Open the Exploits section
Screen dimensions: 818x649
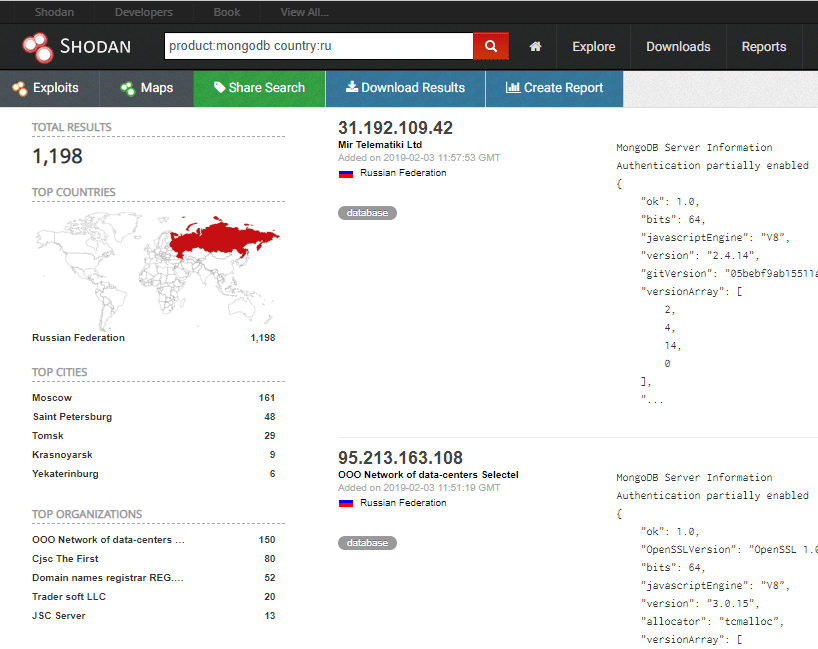click(46, 88)
